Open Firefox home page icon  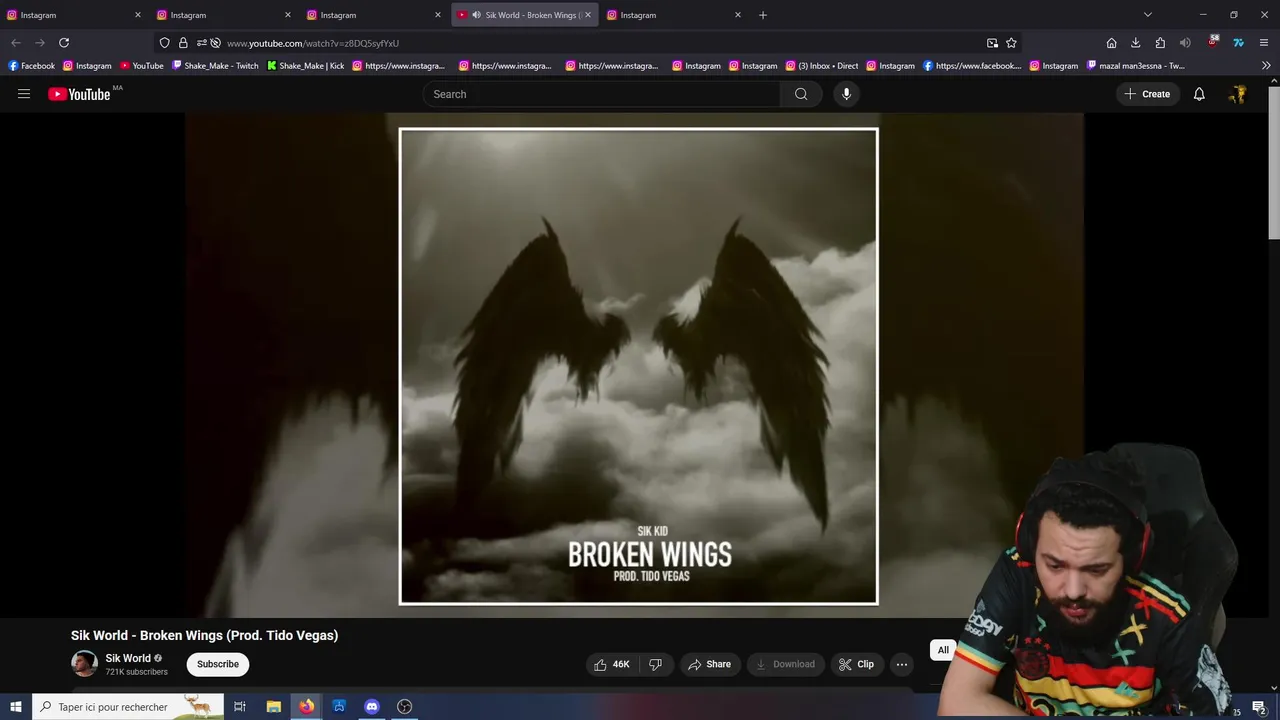tap(1111, 43)
